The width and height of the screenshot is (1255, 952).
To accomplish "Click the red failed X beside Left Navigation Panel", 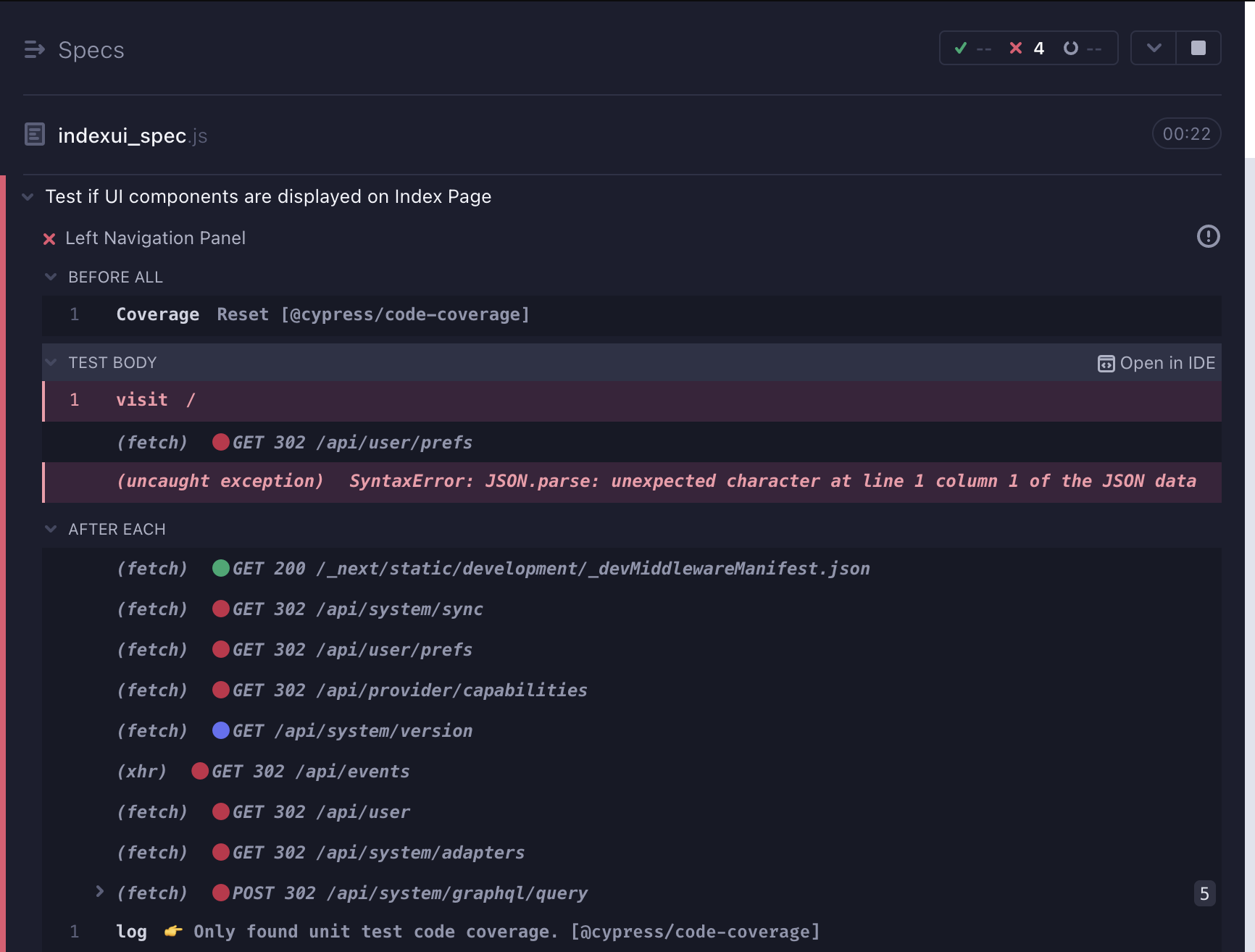I will [x=49, y=239].
